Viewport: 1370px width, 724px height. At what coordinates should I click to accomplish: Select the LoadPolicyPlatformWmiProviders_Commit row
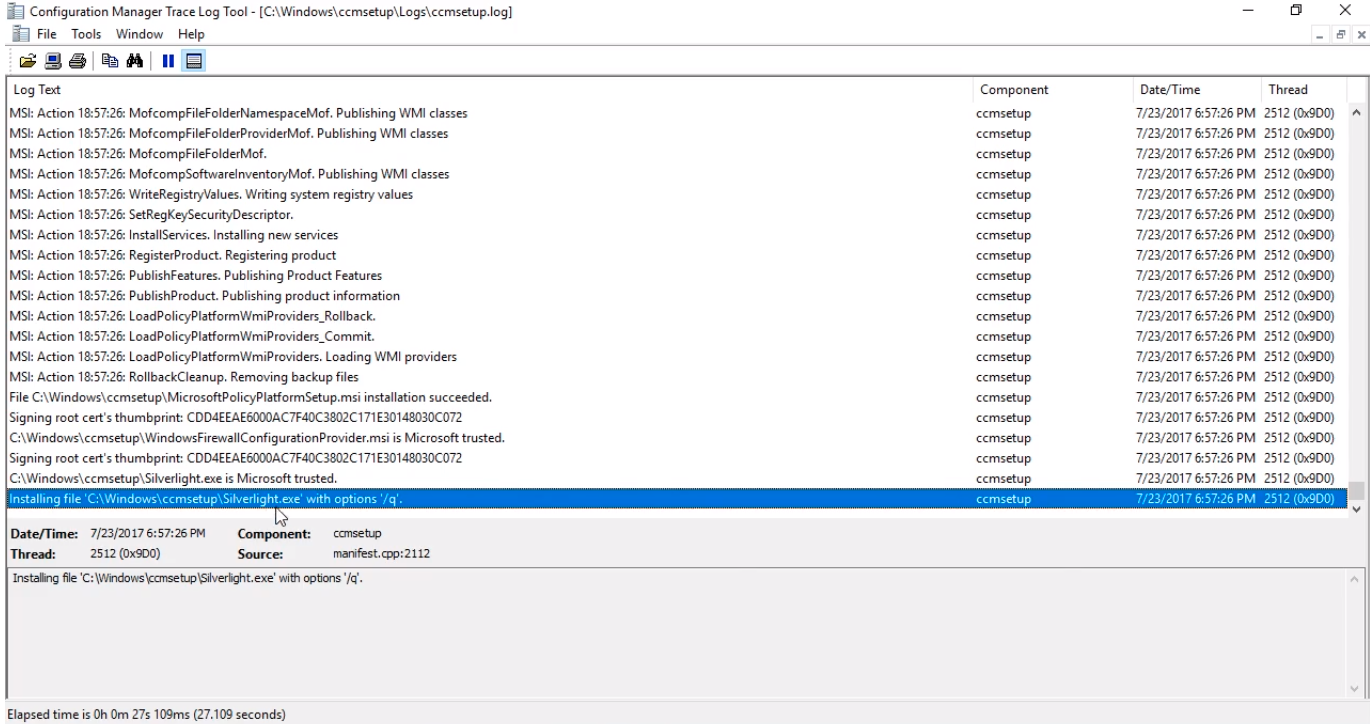point(677,336)
